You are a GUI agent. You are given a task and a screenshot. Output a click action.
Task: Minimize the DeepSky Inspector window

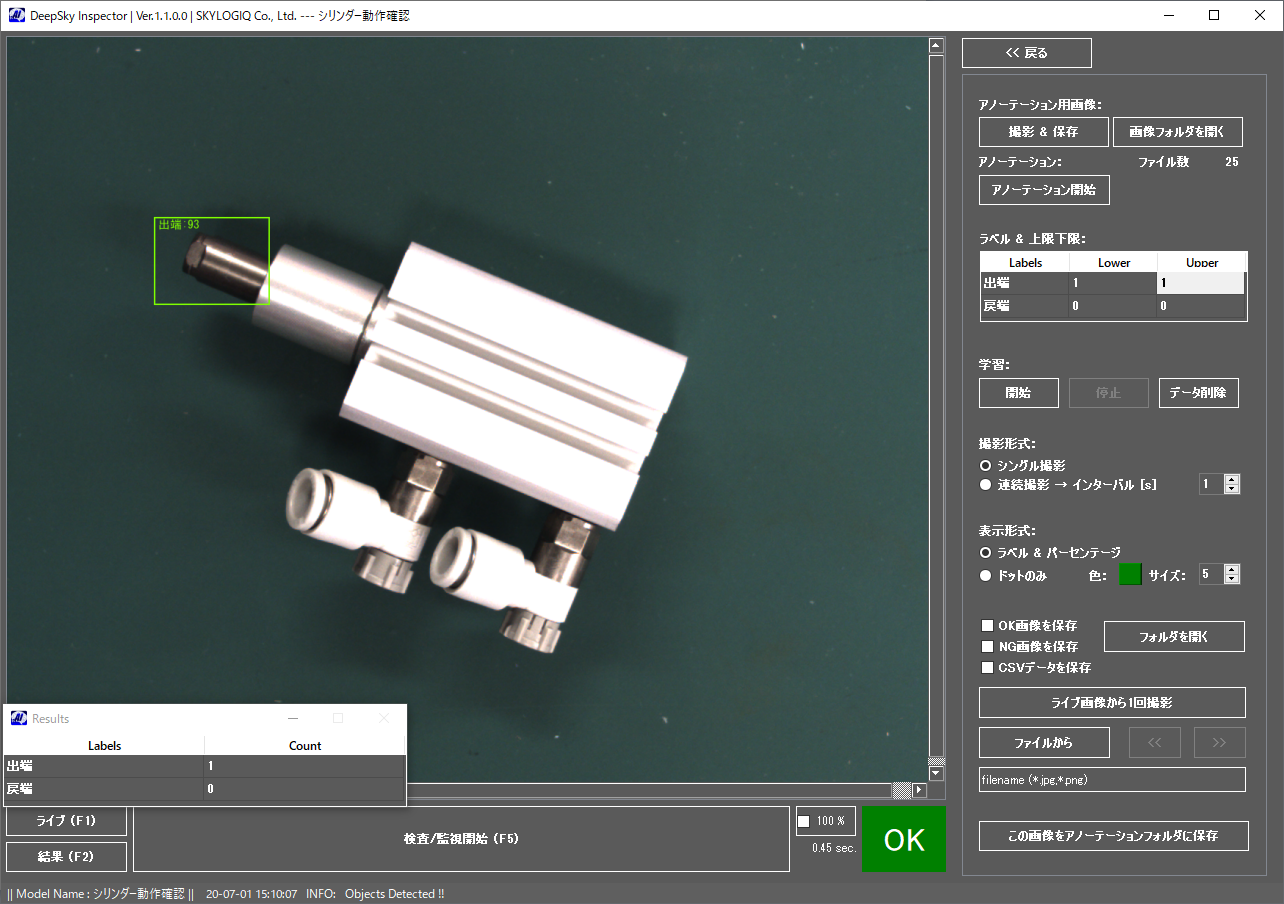[x=1169, y=15]
